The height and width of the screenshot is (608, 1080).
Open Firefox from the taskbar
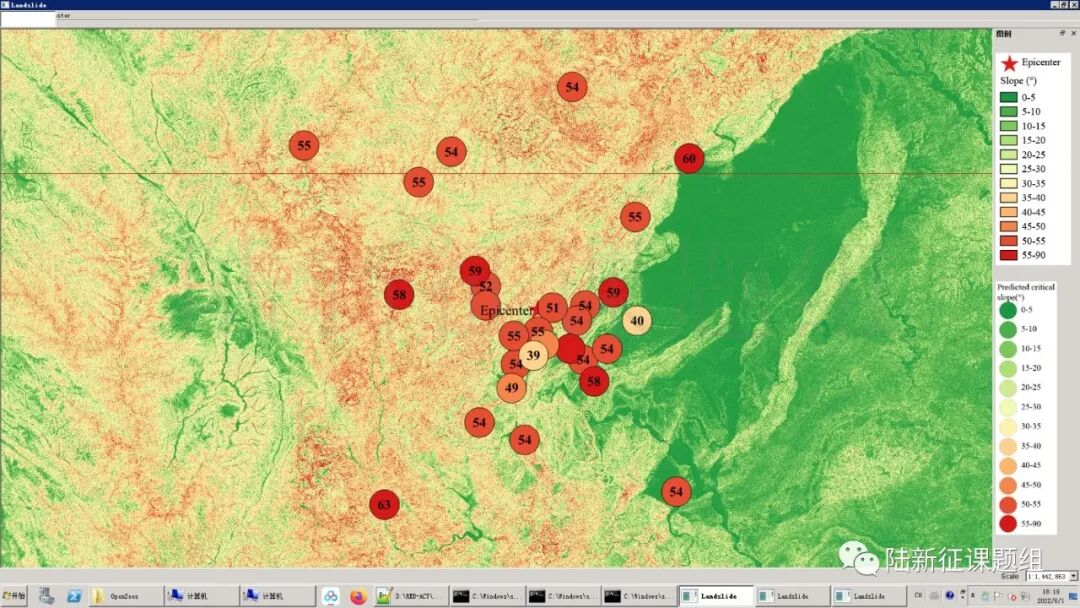point(358,596)
